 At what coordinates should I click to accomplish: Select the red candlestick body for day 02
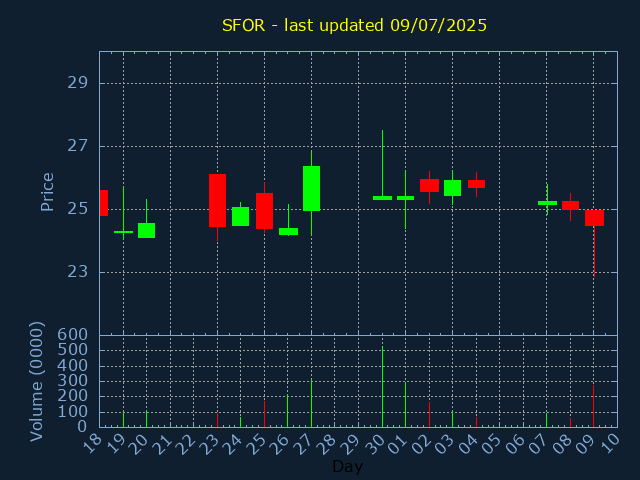(x=429, y=185)
